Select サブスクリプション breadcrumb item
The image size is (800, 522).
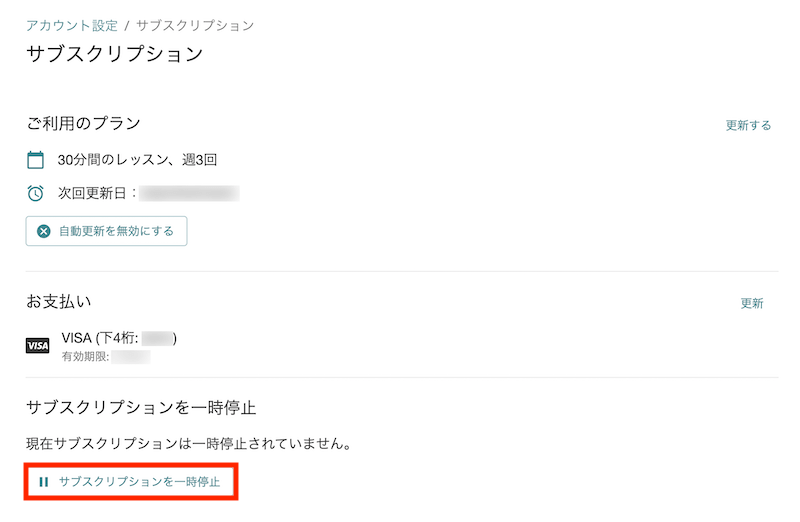[x=195, y=26]
